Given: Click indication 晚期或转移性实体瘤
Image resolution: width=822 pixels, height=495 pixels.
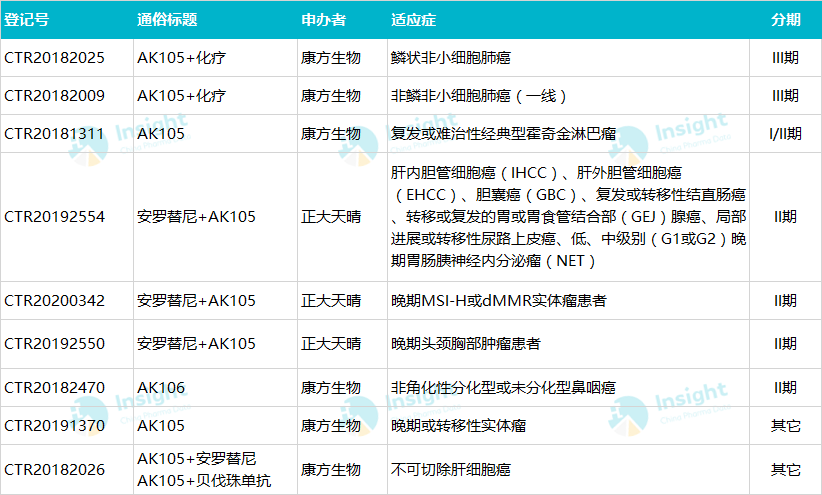Looking at the screenshot, I should [458, 425].
